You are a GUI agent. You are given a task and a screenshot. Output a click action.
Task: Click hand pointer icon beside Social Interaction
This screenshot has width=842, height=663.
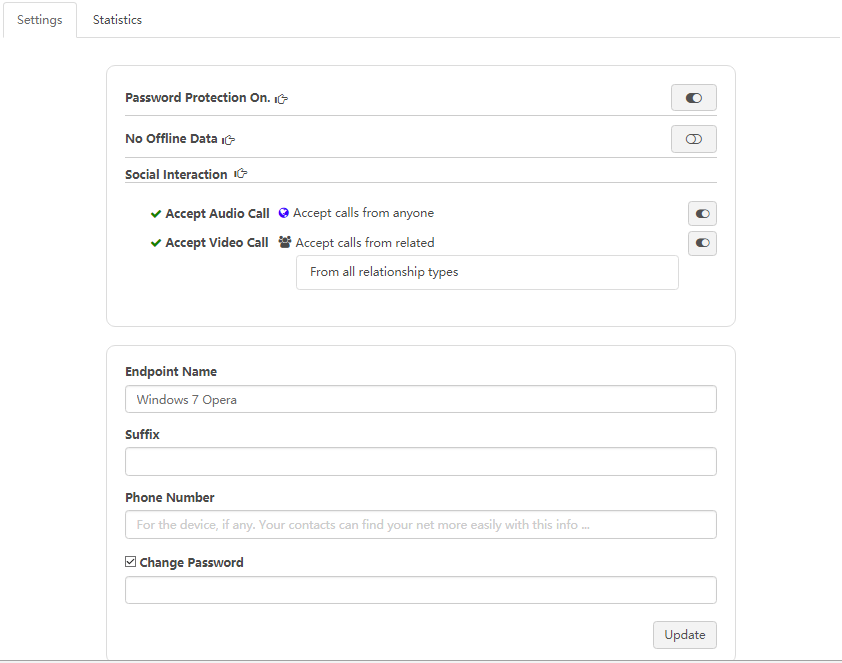pos(240,174)
